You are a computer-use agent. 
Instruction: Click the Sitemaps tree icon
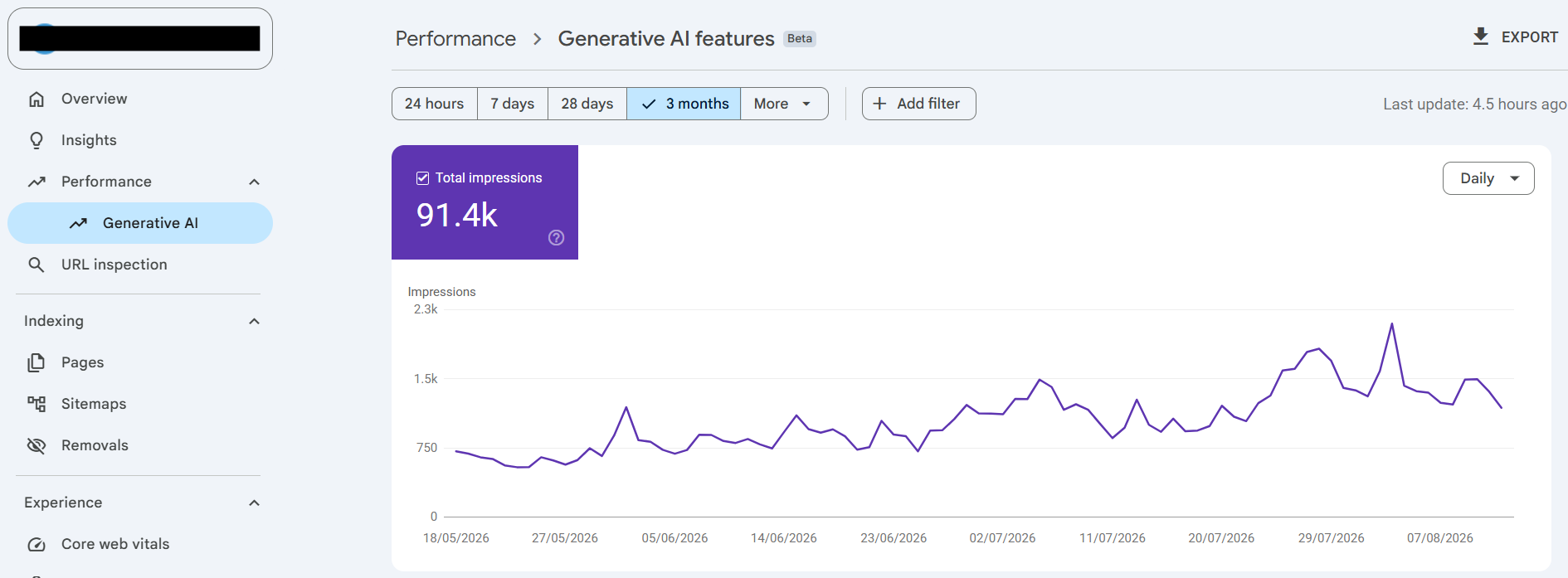37,404
